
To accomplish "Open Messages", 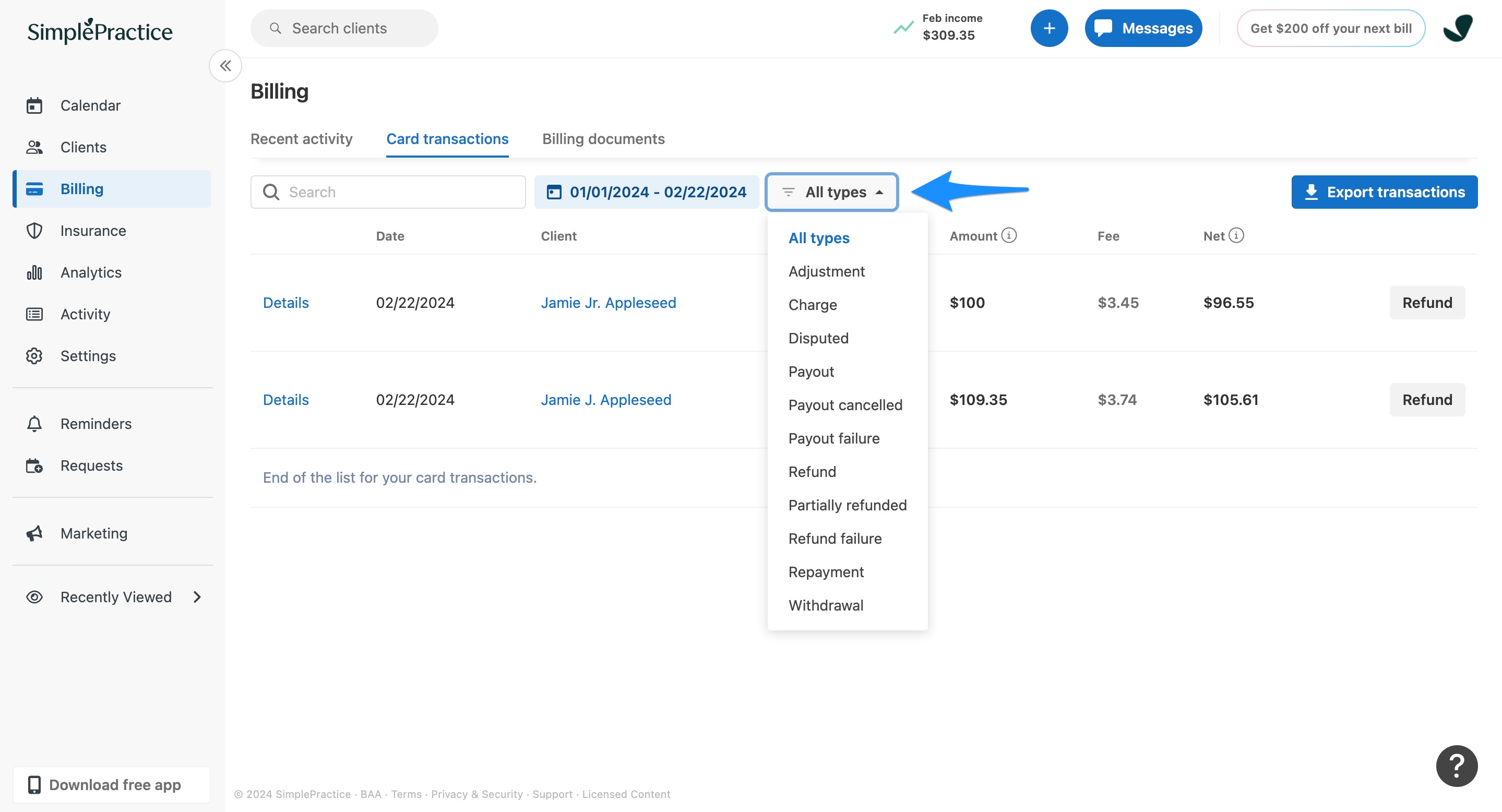I will point(1143,28).
